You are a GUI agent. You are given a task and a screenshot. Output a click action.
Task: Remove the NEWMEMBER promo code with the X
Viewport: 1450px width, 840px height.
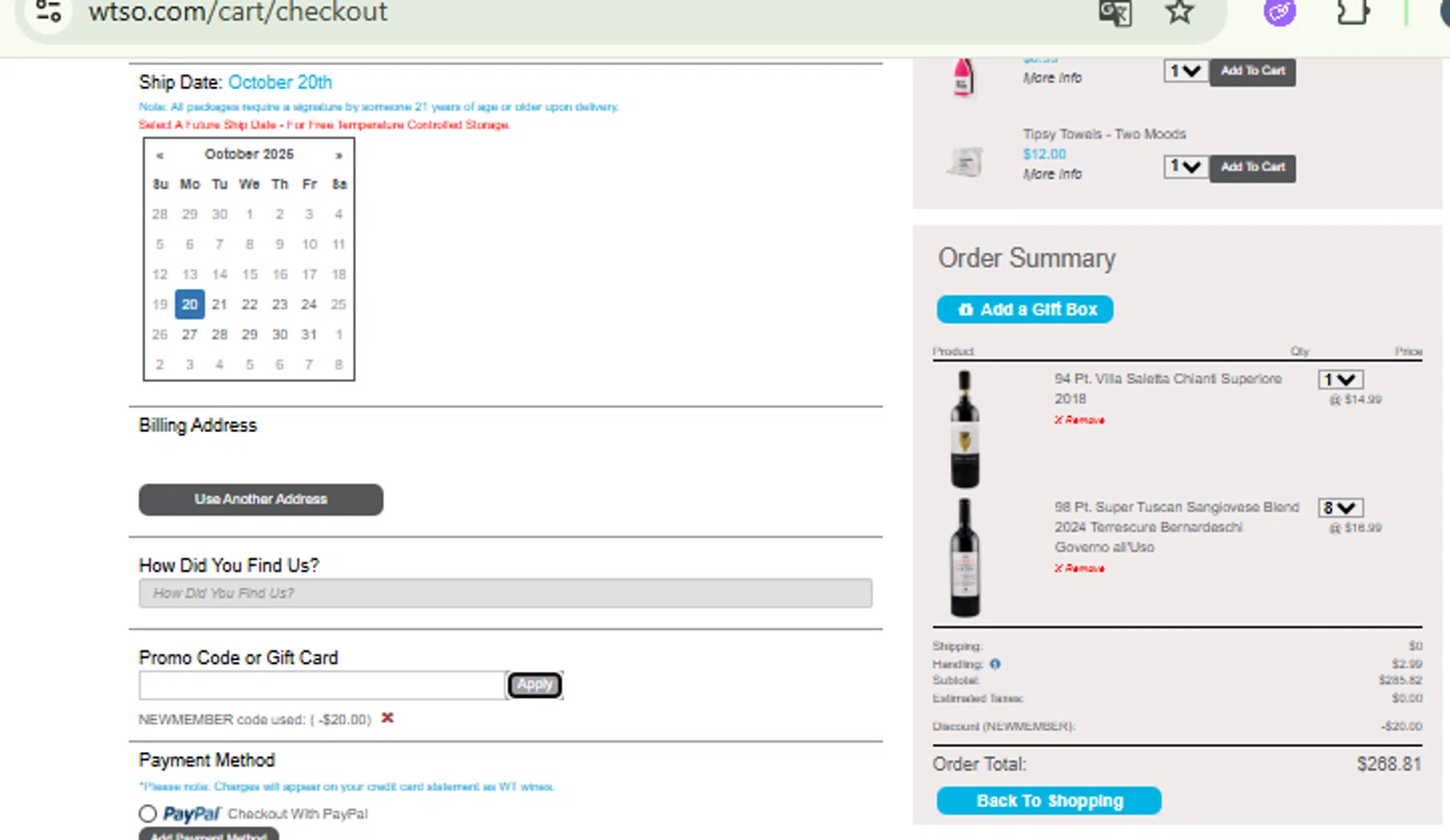point(388,718)
